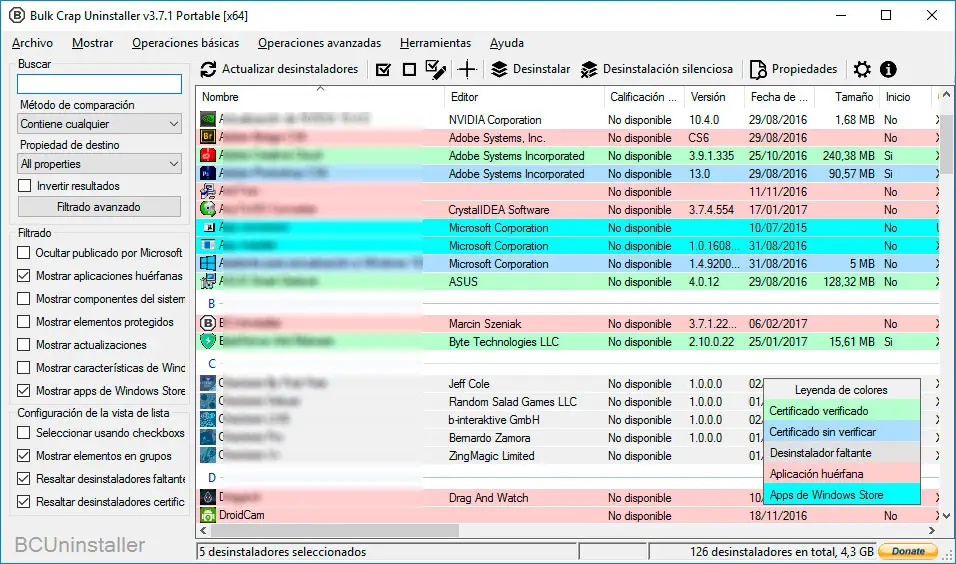Viewport: 956px width, 564px height.
Task: Click the Random Salad Games row app icon
Action: pos(208,401)
